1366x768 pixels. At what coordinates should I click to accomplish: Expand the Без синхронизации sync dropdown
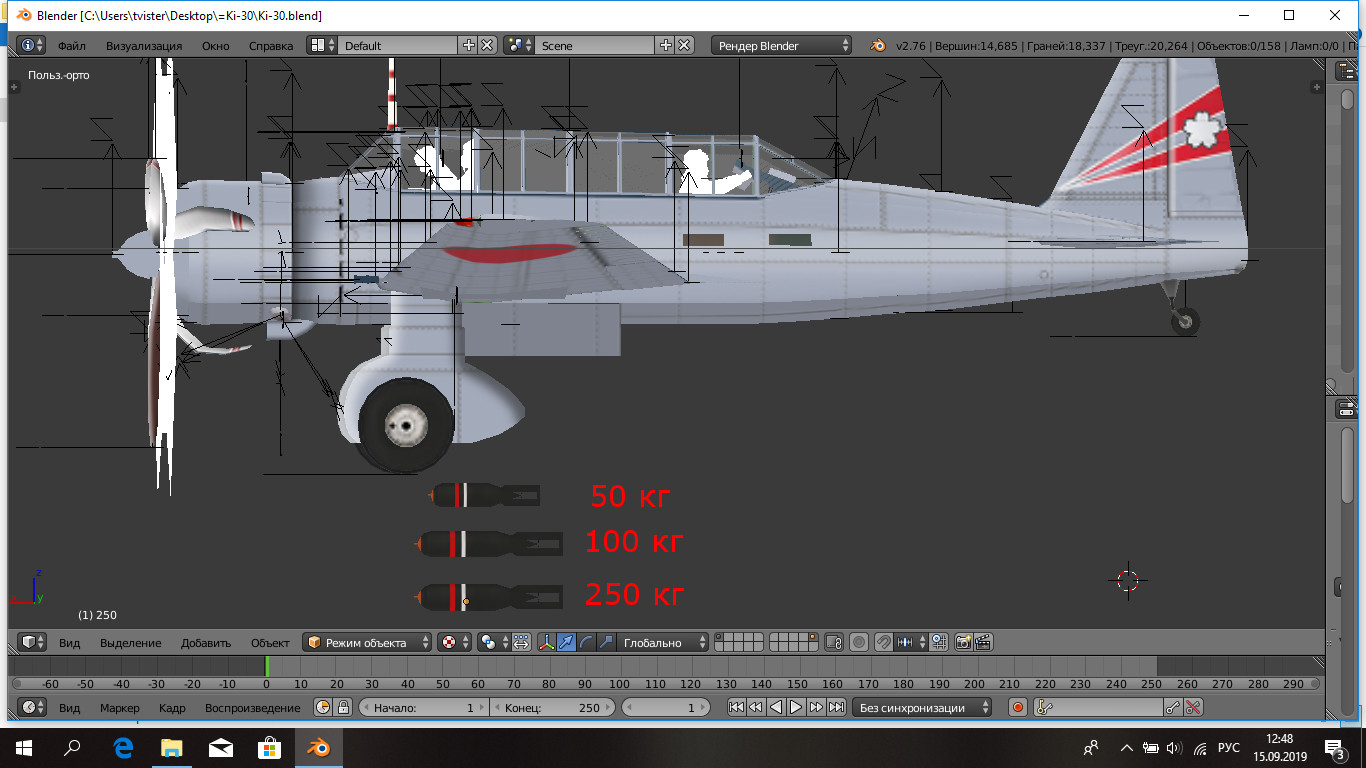[921, 707]
